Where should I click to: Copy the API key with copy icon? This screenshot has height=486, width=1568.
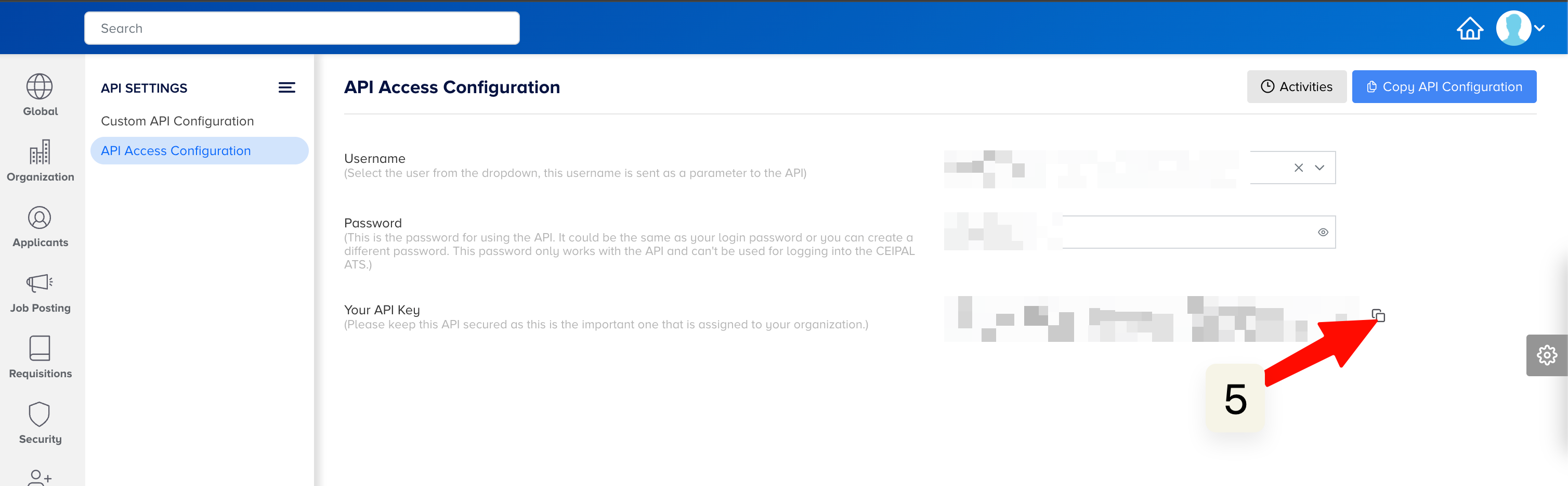(1378, 315)
